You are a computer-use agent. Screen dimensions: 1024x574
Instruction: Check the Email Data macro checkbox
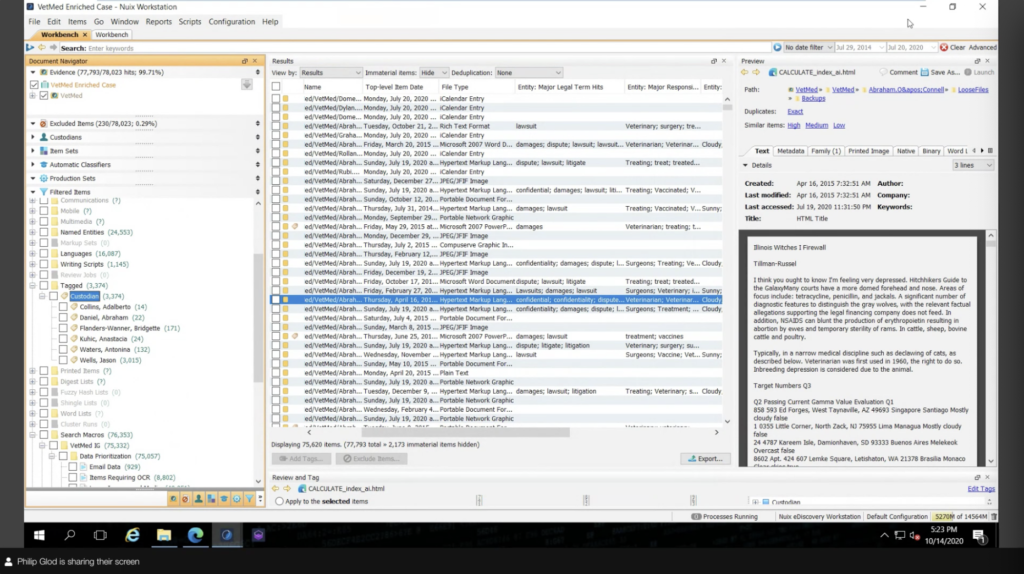(72, 467)
